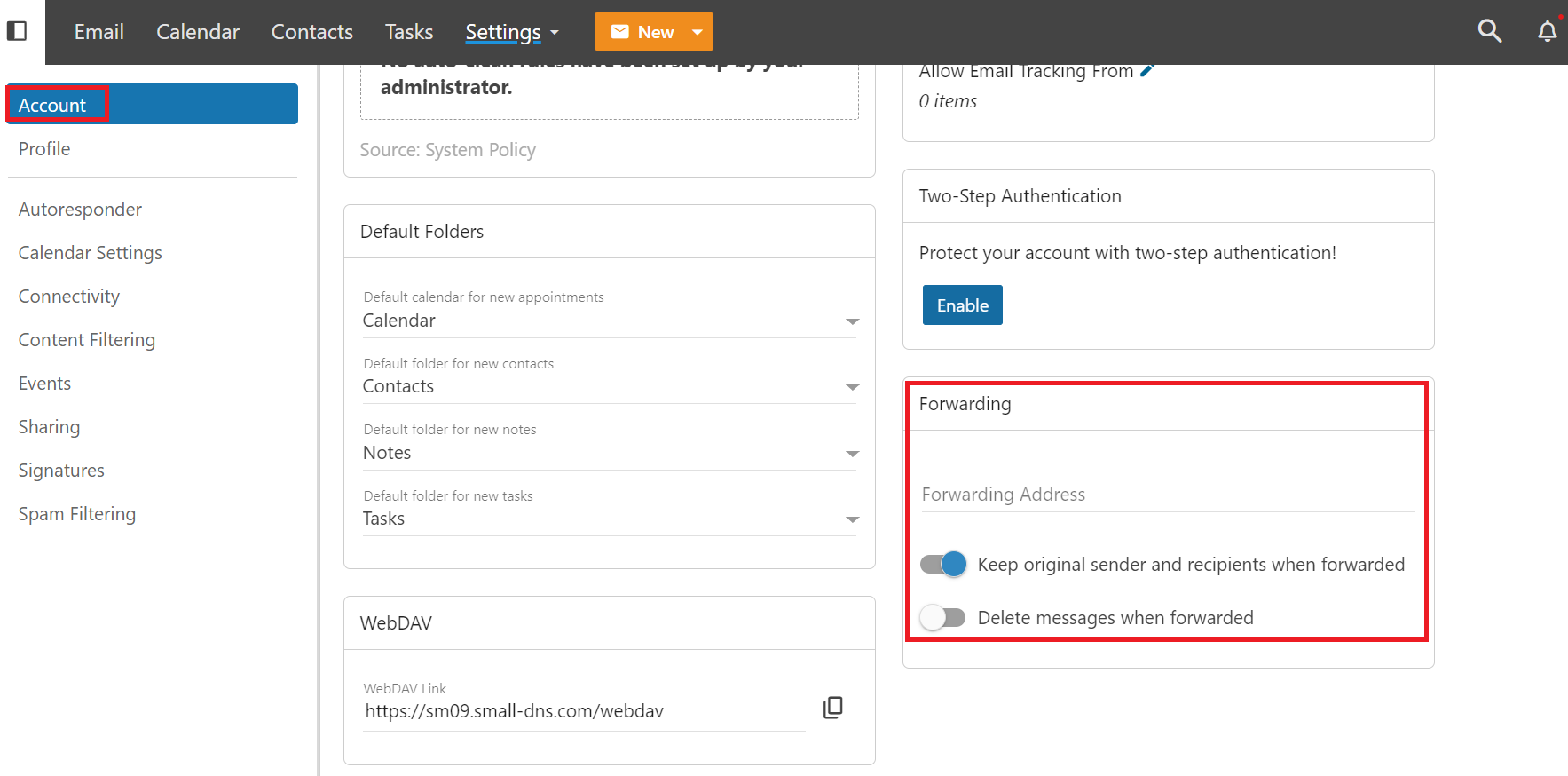Open Spam Filtering settings

77,514
